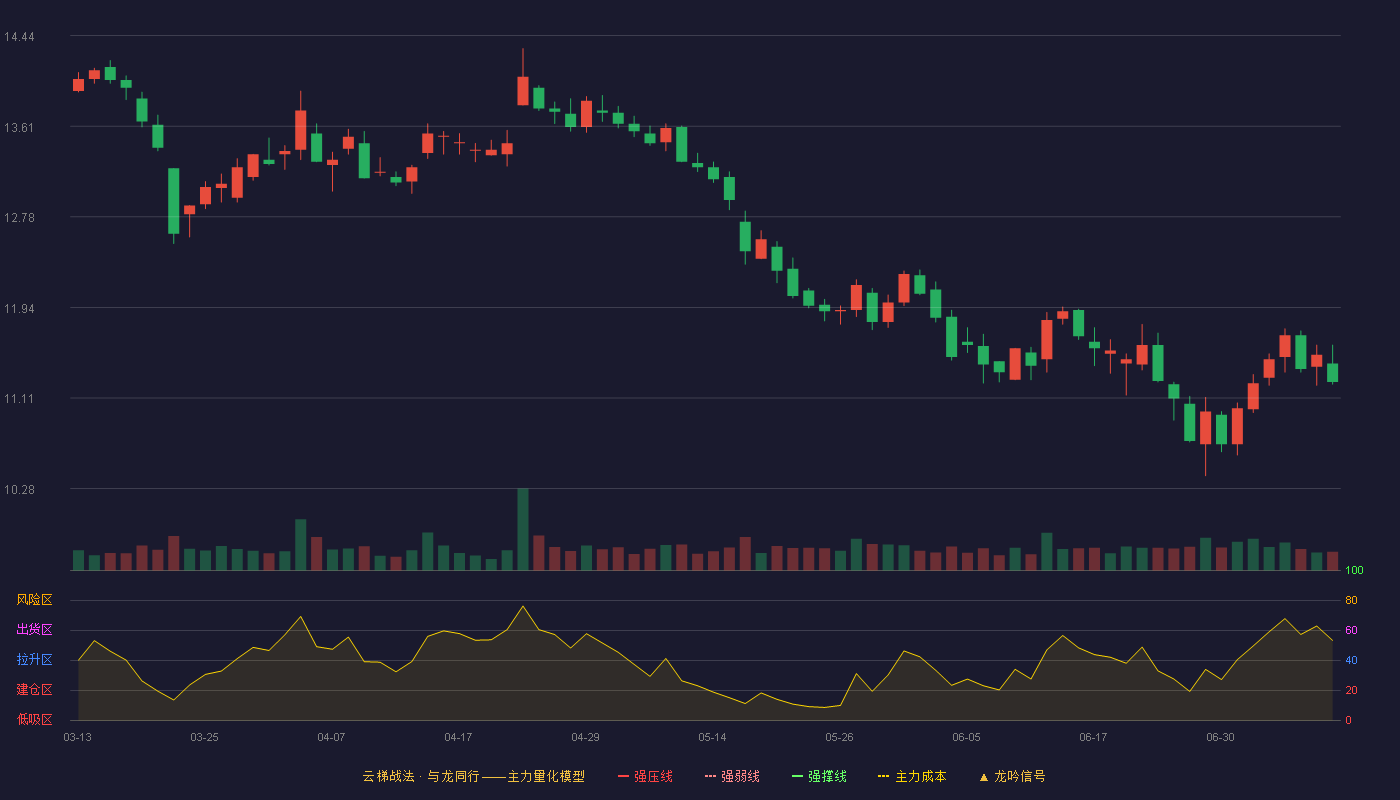Click the 03-25 date label
This screenshot has height=800, width=1400.
tap(204, 737)
